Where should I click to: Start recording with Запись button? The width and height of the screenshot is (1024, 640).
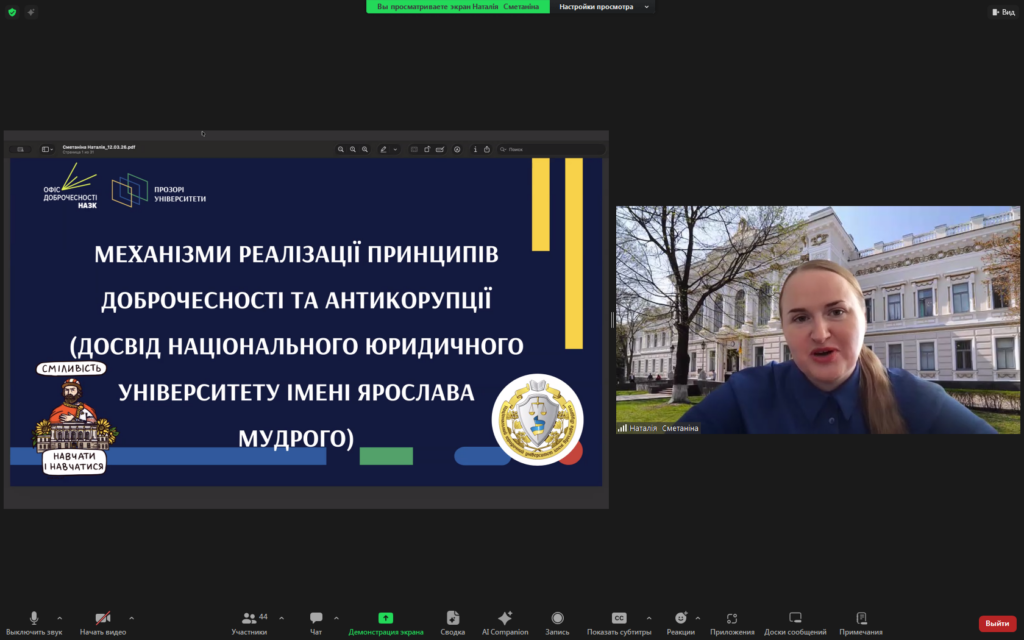pos(557,619)
